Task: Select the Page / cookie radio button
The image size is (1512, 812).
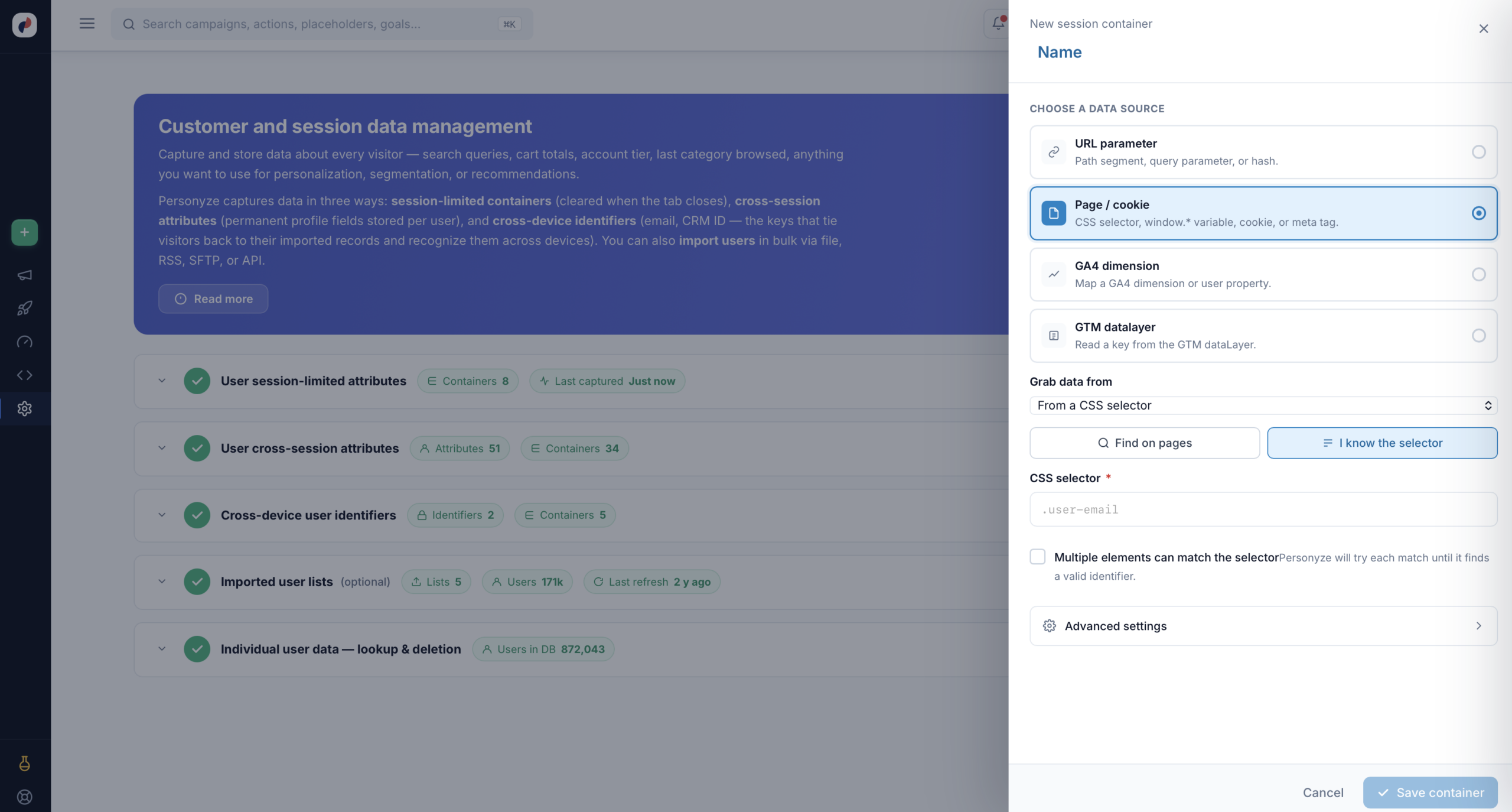Action: click(1478, 213)
